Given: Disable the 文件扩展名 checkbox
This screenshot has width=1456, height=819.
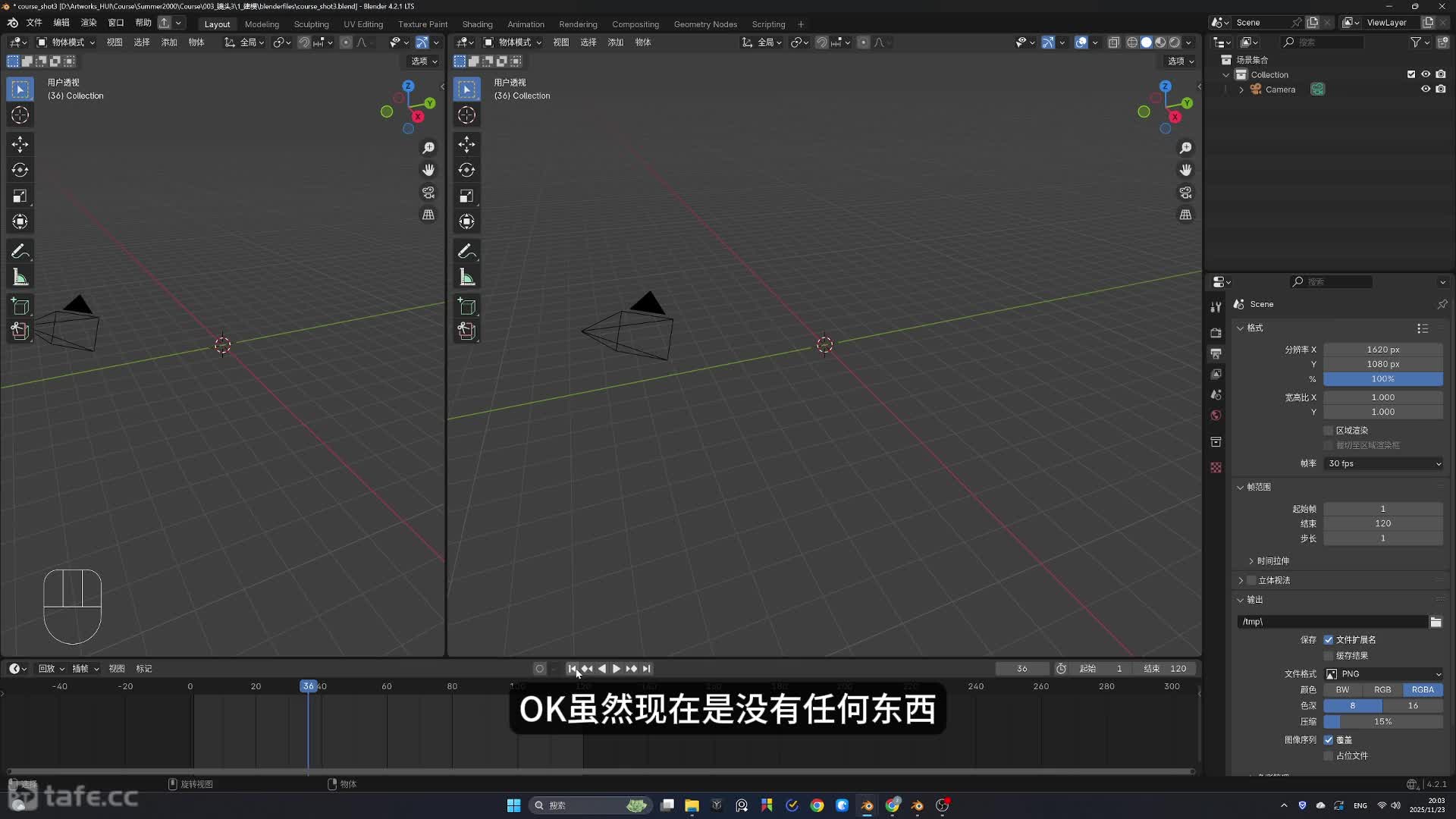Looking at the screenshot, I should pyautogui.click(x=1329, y=640).
